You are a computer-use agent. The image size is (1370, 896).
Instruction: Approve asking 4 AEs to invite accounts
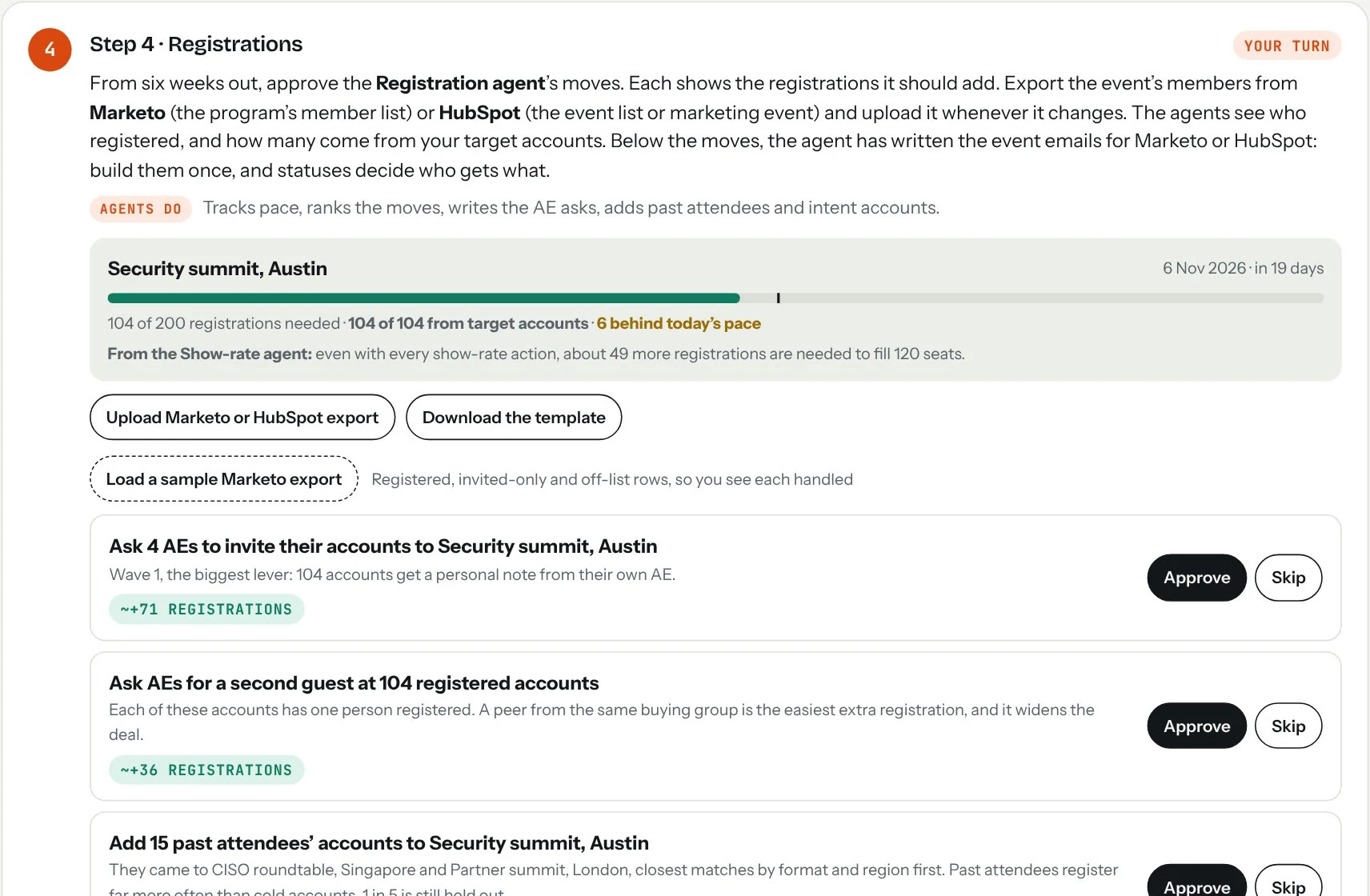click(1196, 577)
